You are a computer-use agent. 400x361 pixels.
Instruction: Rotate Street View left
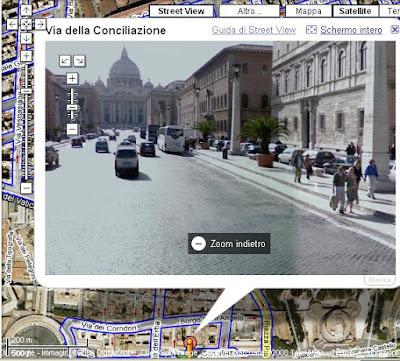point(65,61)
